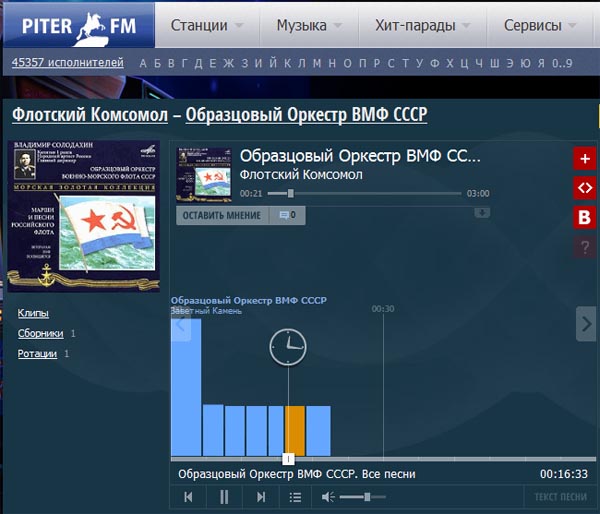Image resolution: width=600 pixels, height=514 pixels.
Task: Select letter А in artist alphabet
Action: tap(143, 63)
